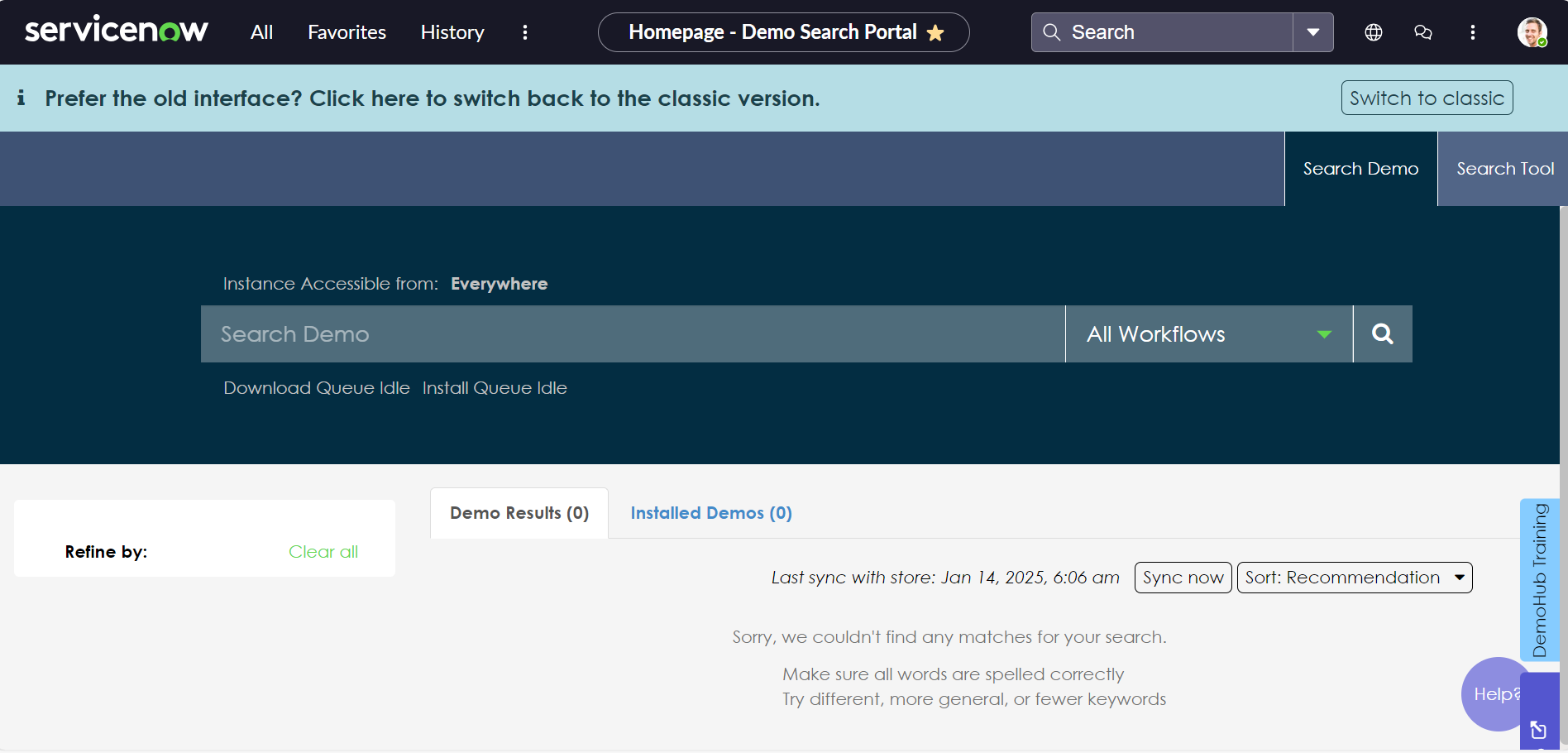
Task: Switch to Installed Demos (0) tab
Action: [x=711, y=513]
